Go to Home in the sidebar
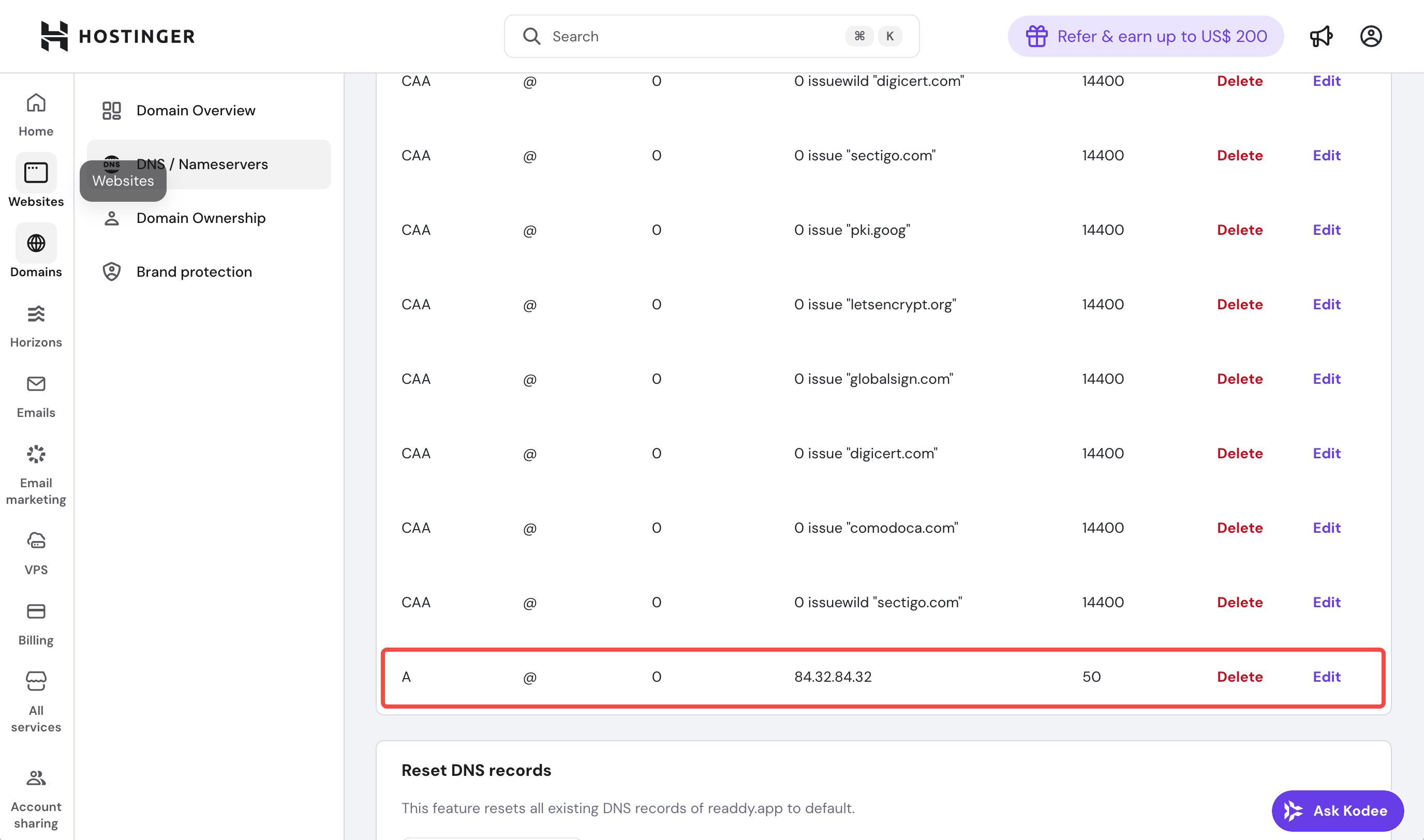The image size is (1424, 840). pyautogui.click(x=36, y=115)
